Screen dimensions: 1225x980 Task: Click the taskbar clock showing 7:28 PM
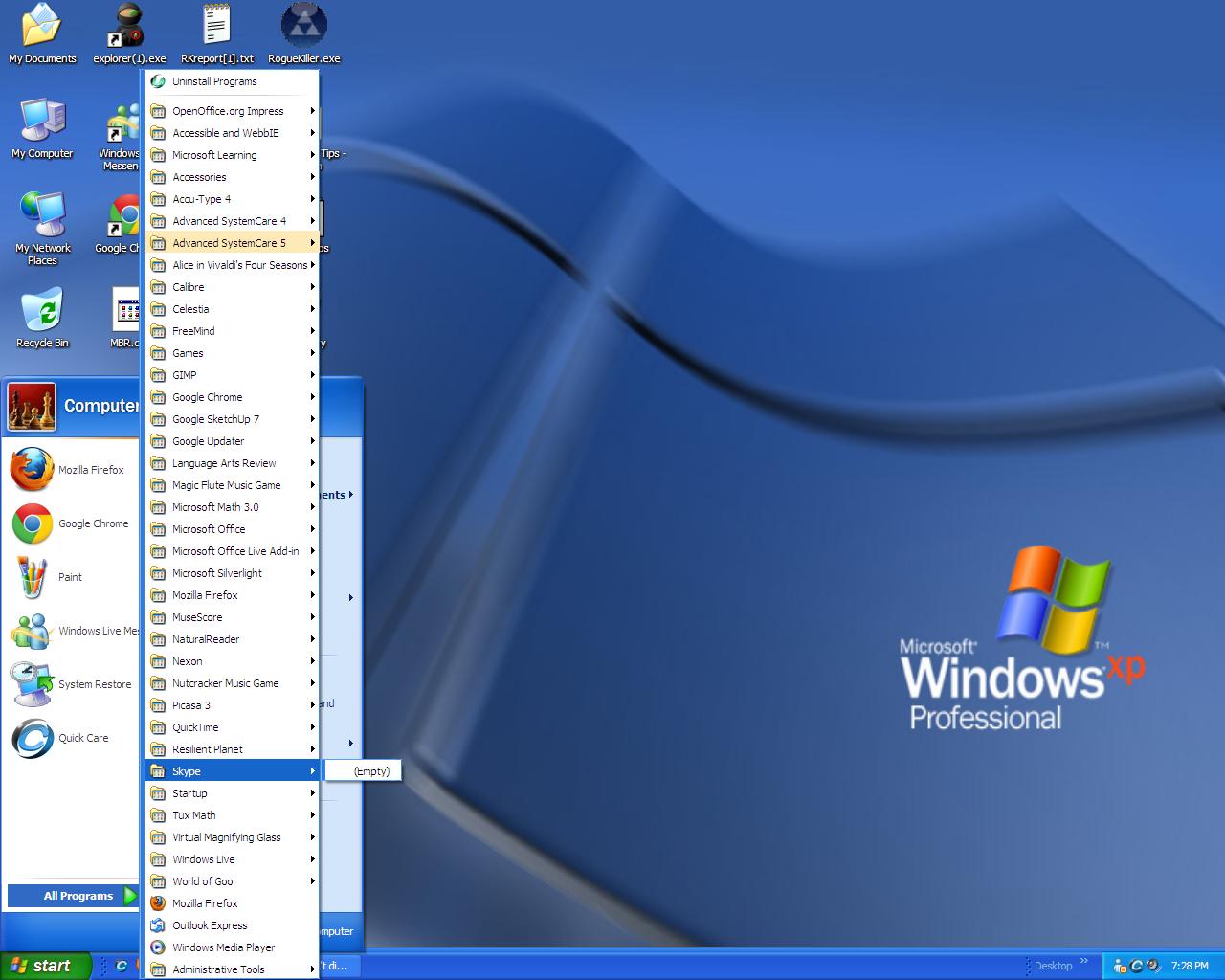(1190, 966)
